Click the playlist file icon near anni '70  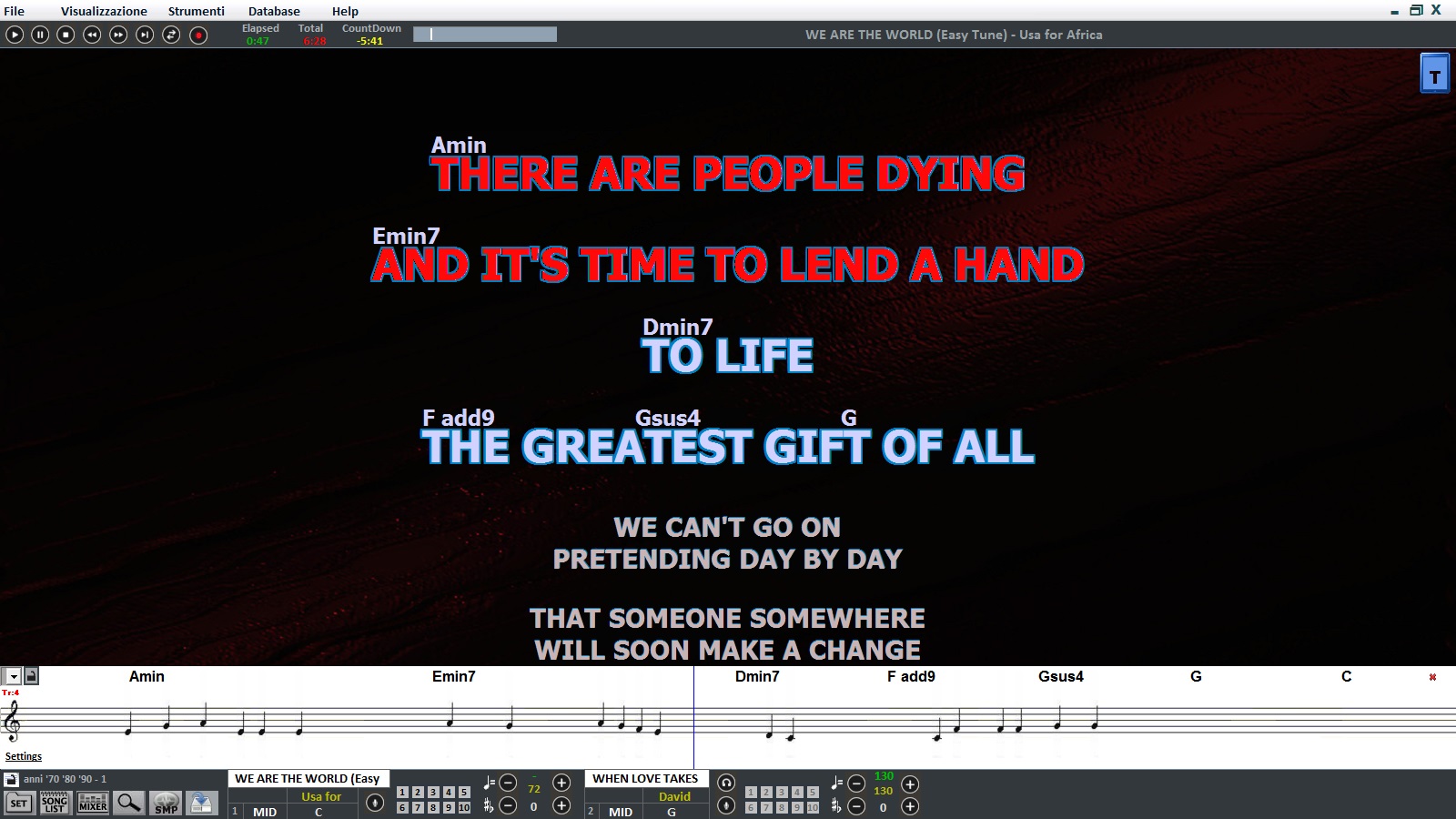coord(11,779)
